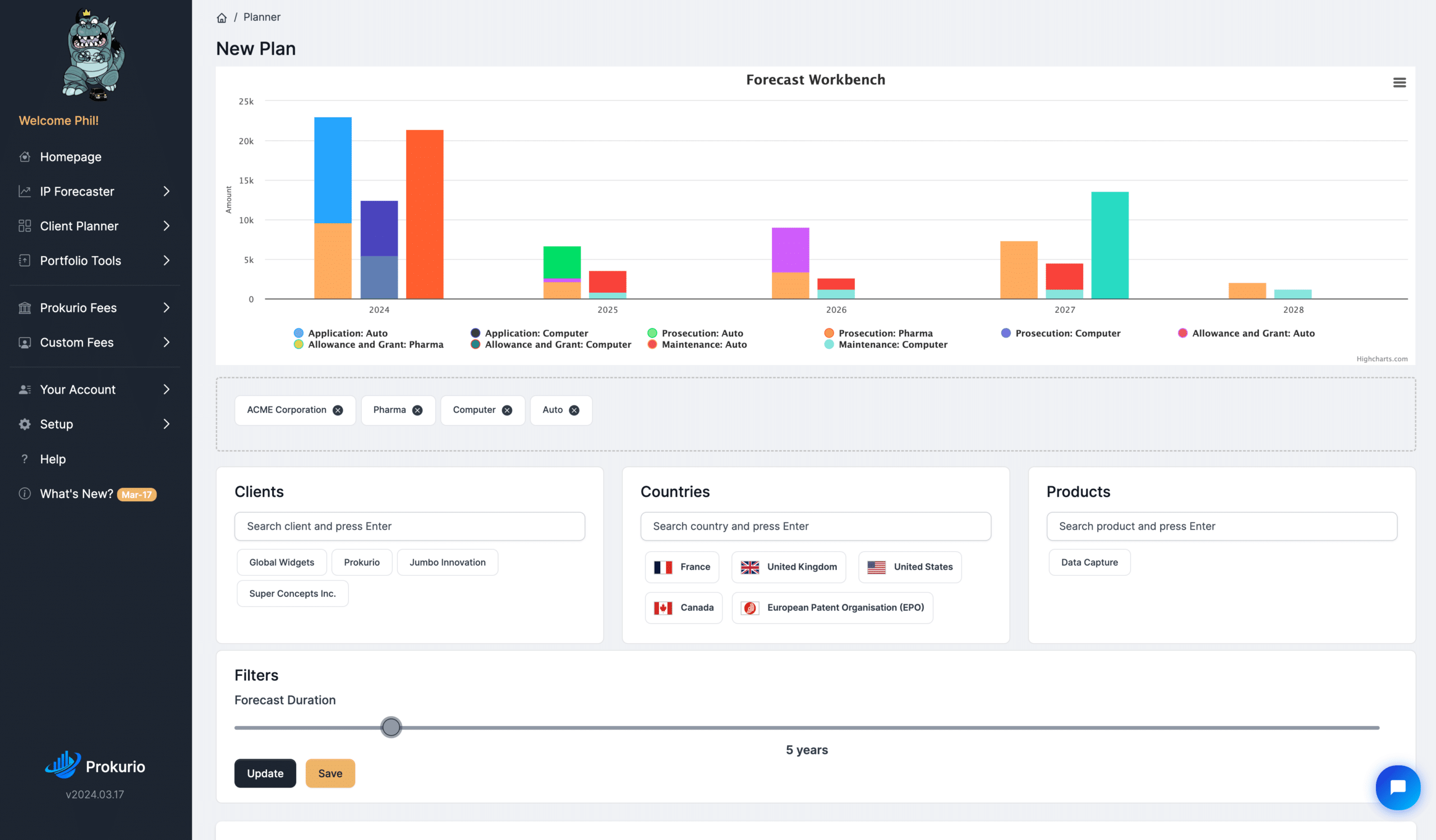Image resolution: width=1436 pixels, height=840 pixels.
Task: Click the Save button
Action: (330, 773)
